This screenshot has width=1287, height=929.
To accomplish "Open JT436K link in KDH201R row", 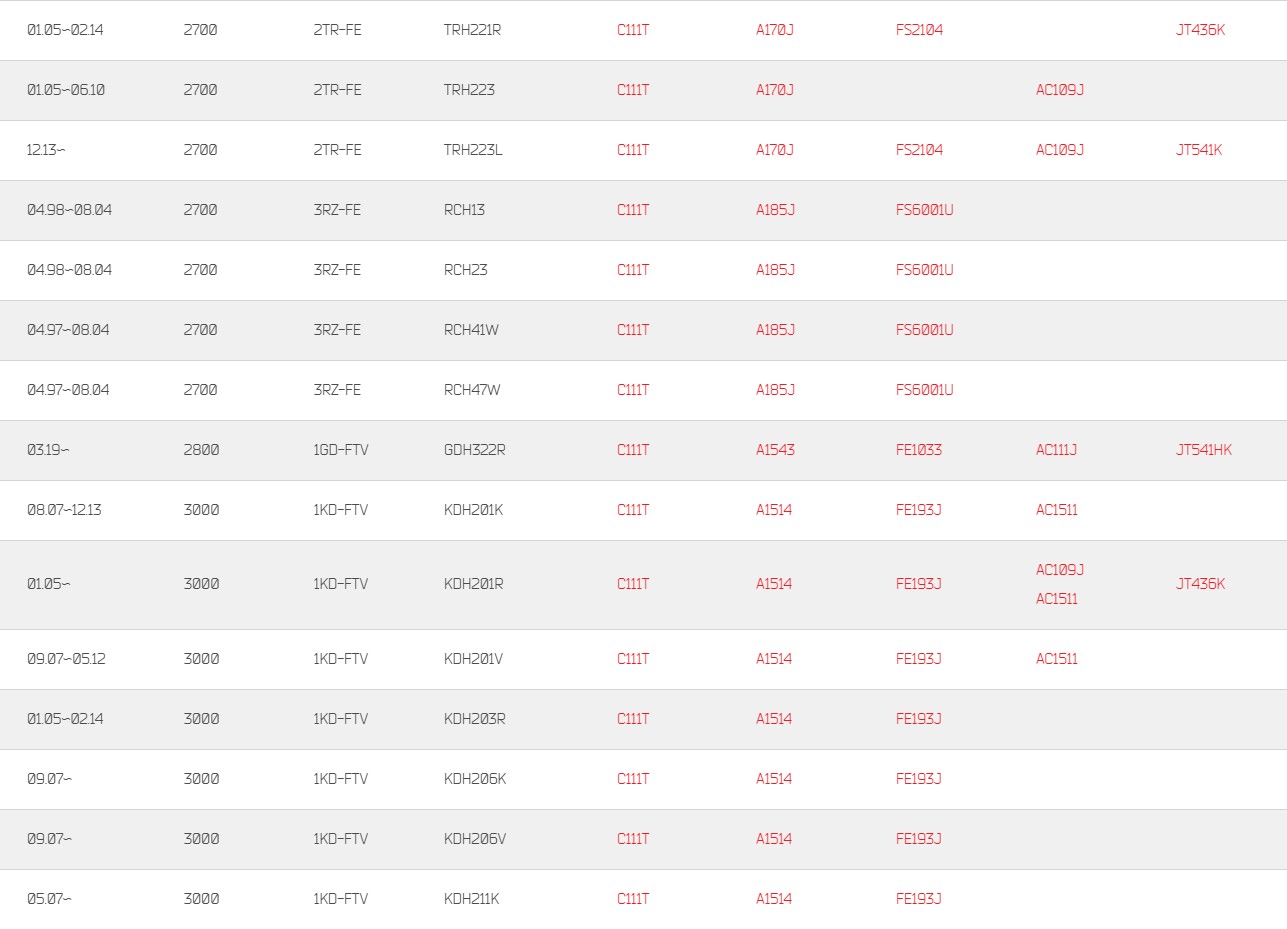I will (x=1200, y=584).
